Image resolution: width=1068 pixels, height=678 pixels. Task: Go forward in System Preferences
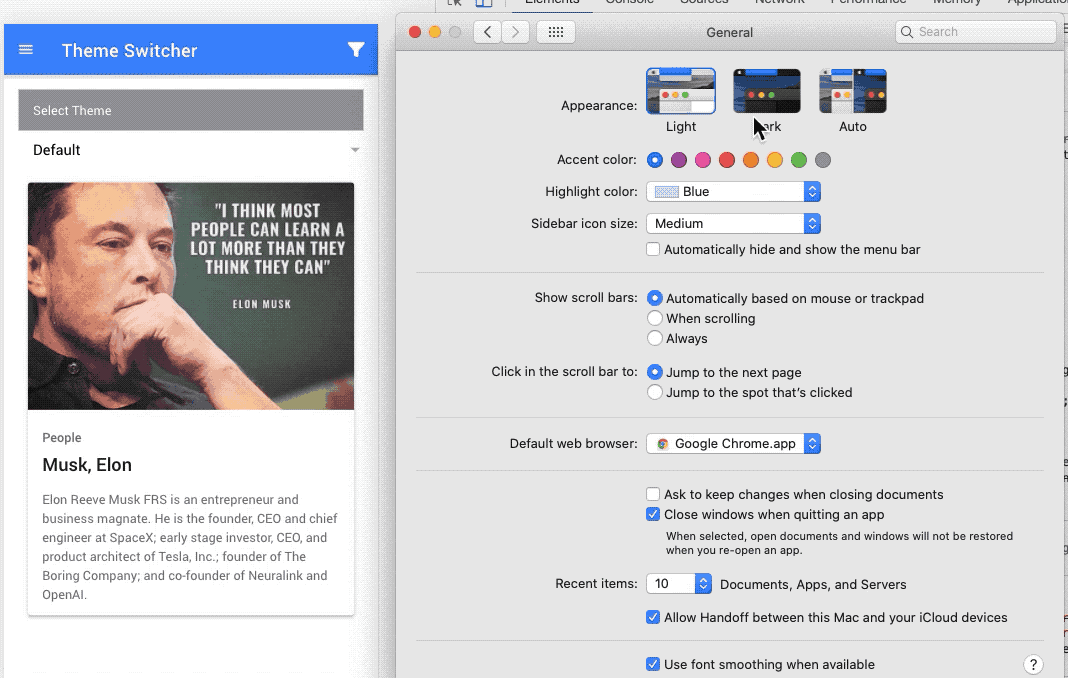[x=516, y=32]
